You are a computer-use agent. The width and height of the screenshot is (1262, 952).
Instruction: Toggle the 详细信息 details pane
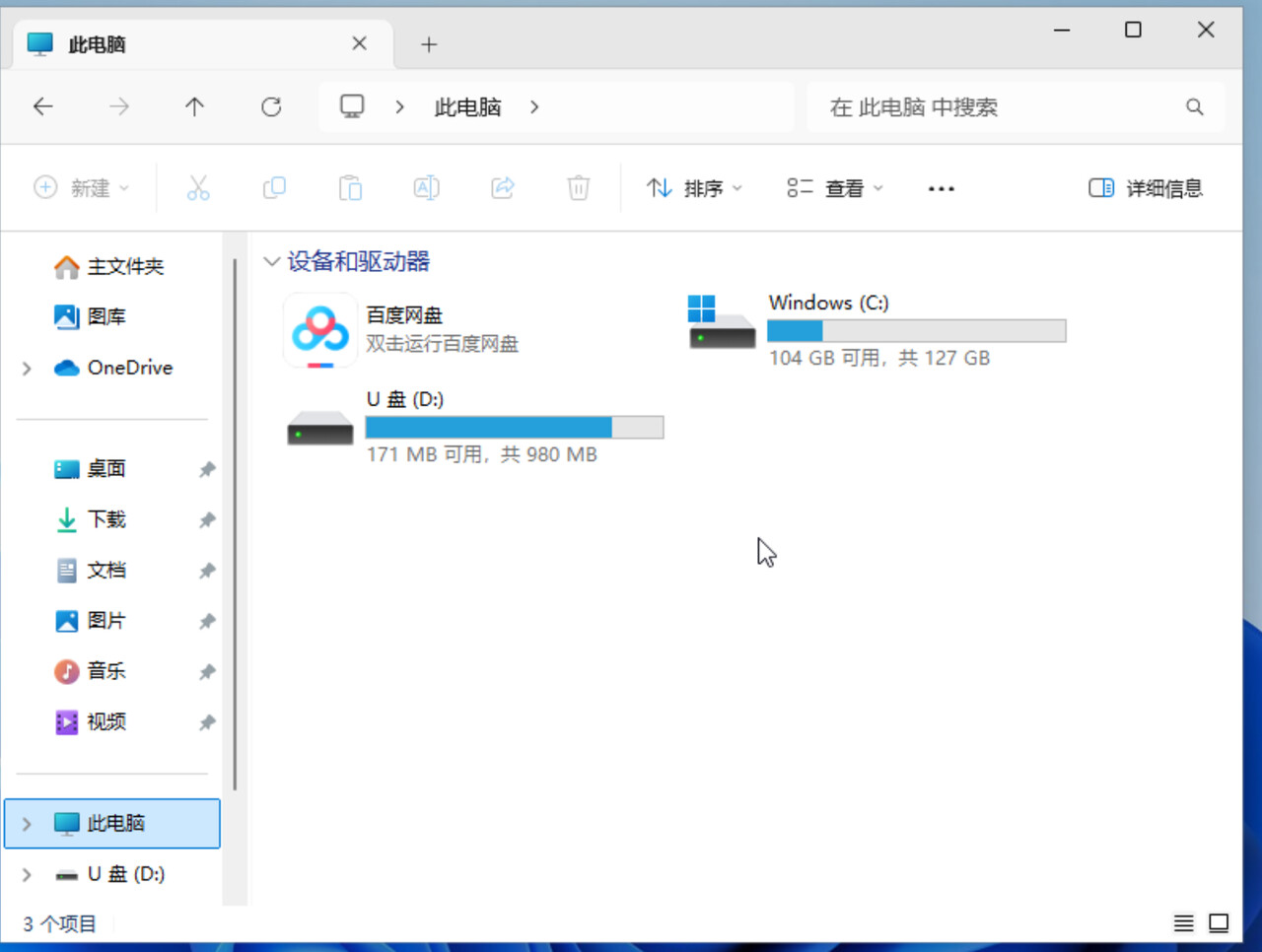(x=1146, y=188)
